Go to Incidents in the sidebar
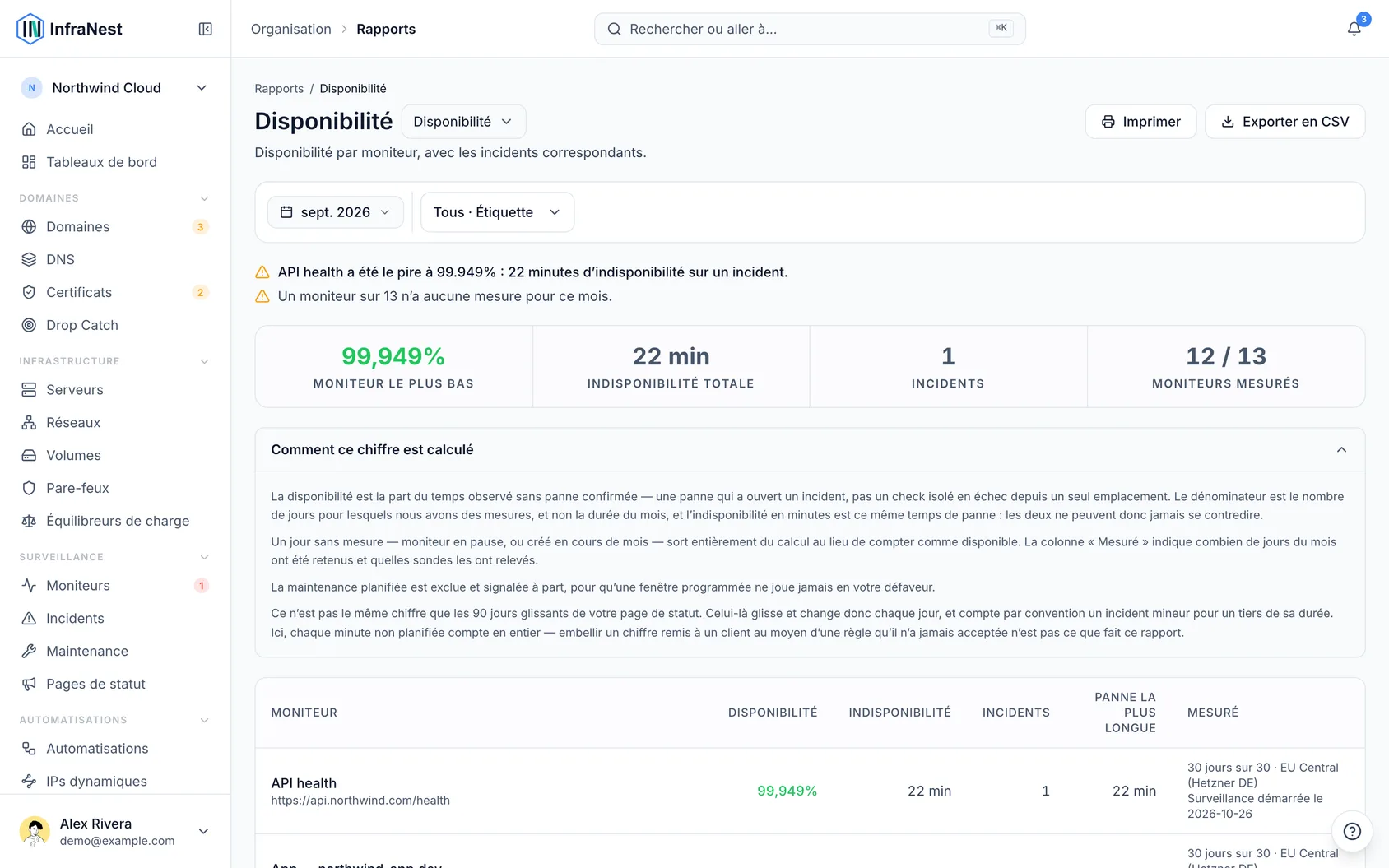 115,619
